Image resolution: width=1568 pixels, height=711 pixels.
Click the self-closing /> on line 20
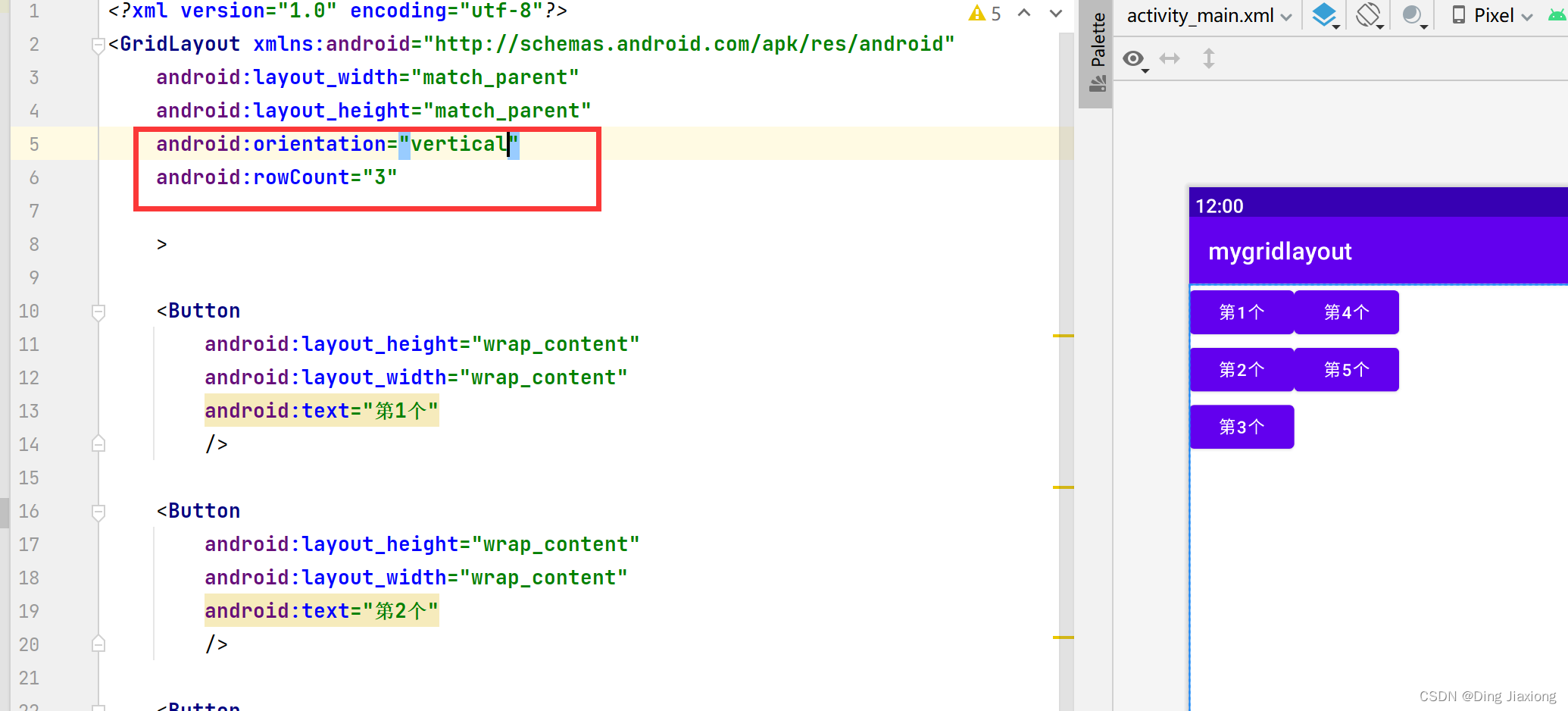click(216, 644)
